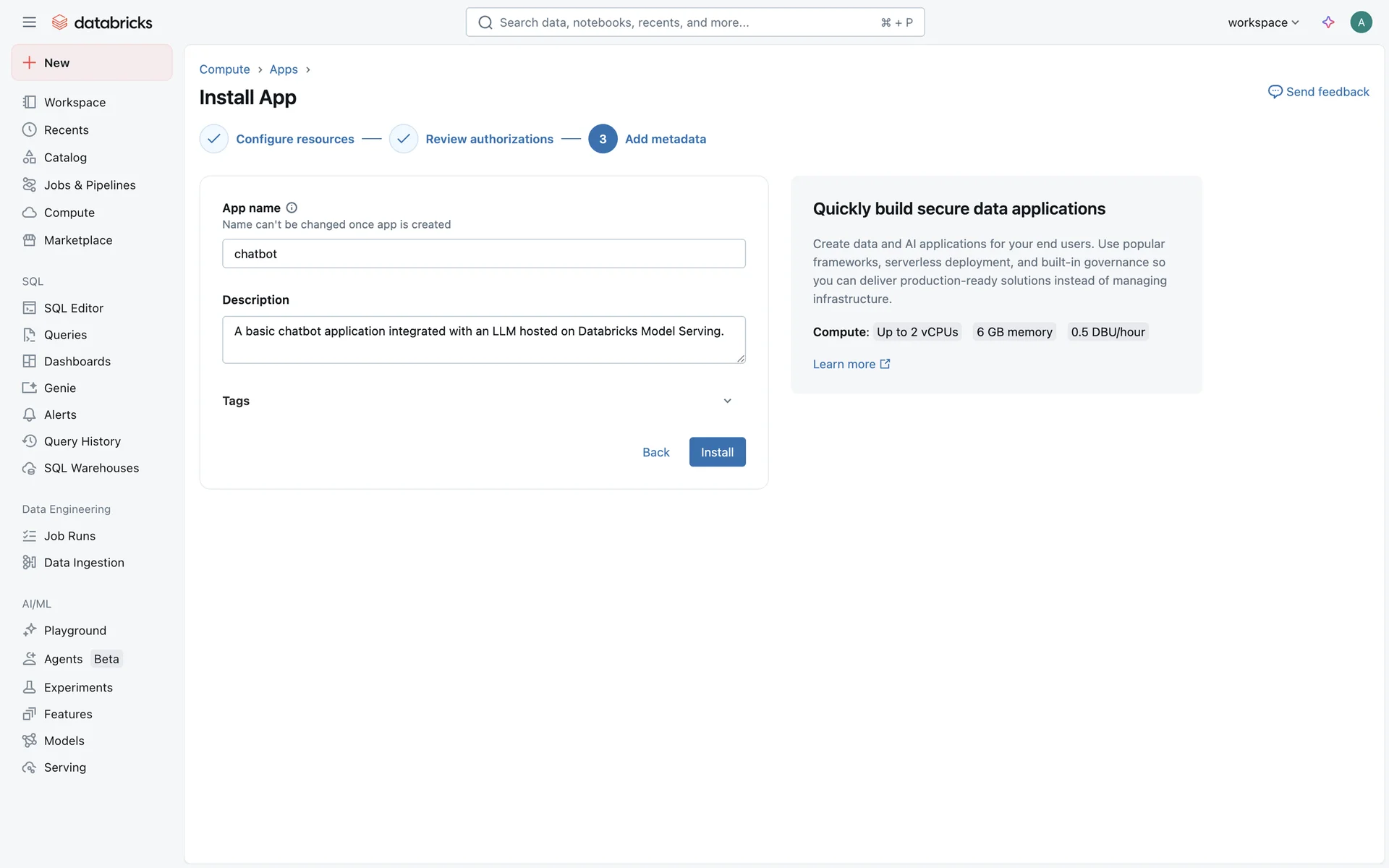
Task: Open the Genie page
Action: [x=59, y=388]
